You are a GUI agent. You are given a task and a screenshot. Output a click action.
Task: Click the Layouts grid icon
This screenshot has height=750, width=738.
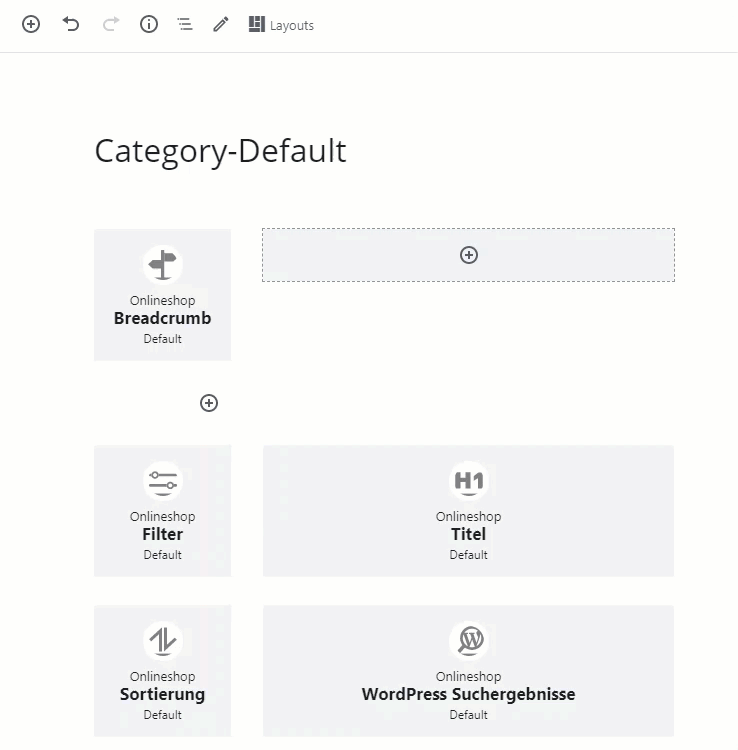[x=257, y=24]
